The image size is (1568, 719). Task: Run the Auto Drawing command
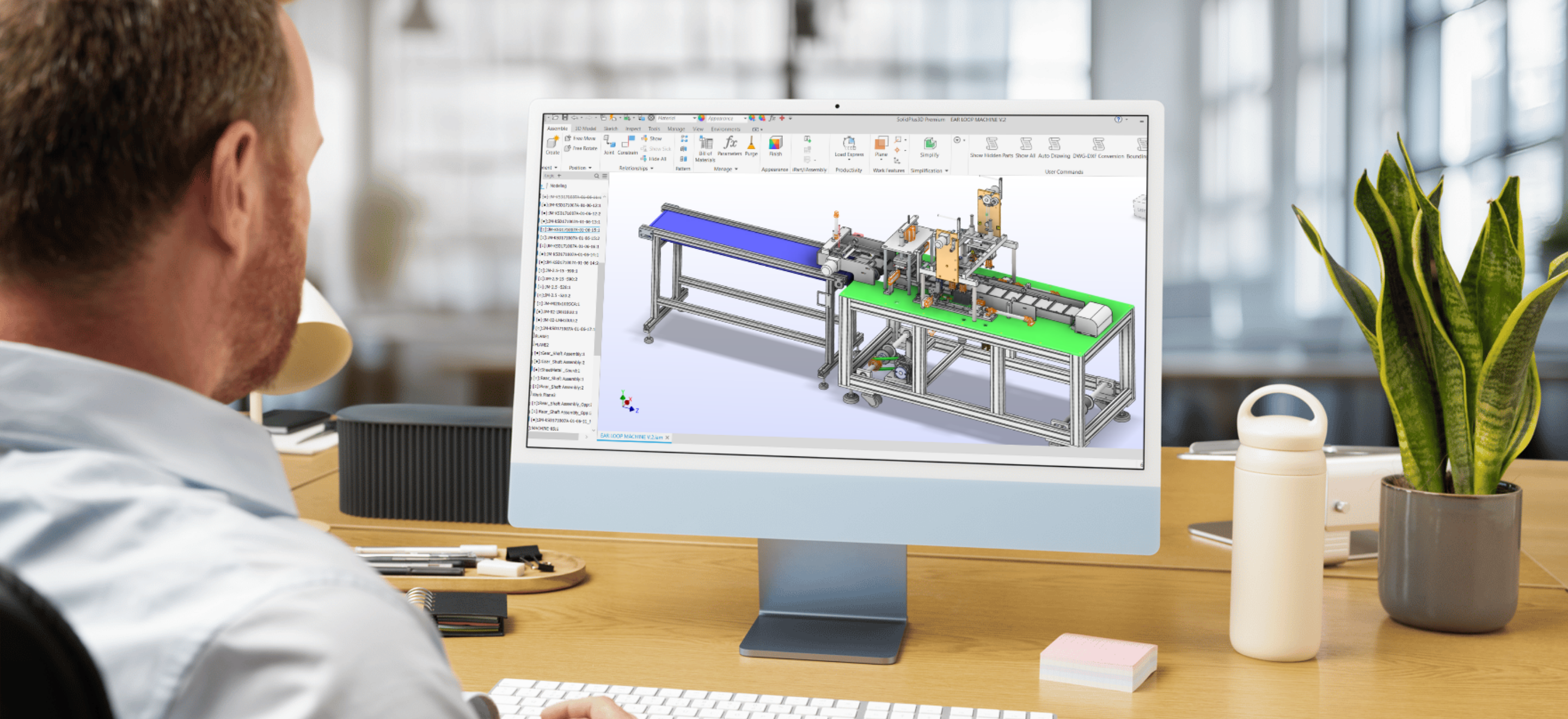1054,148
